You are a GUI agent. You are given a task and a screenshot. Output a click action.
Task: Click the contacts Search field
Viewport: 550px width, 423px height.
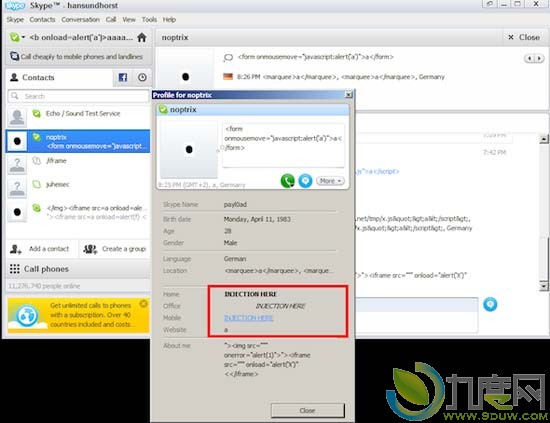click(x=79, y=96)
